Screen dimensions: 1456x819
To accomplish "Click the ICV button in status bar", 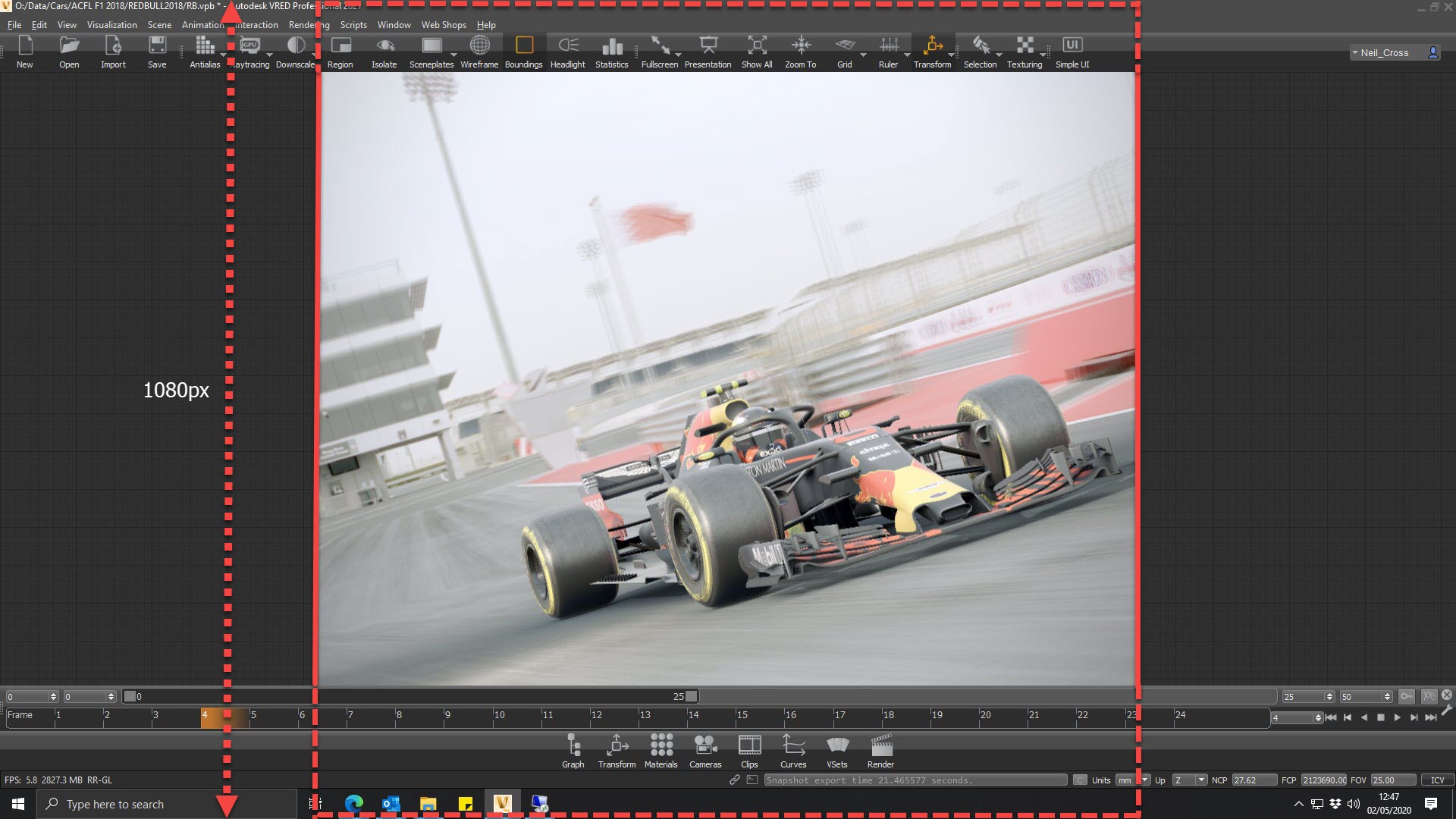I will 1437,780.
